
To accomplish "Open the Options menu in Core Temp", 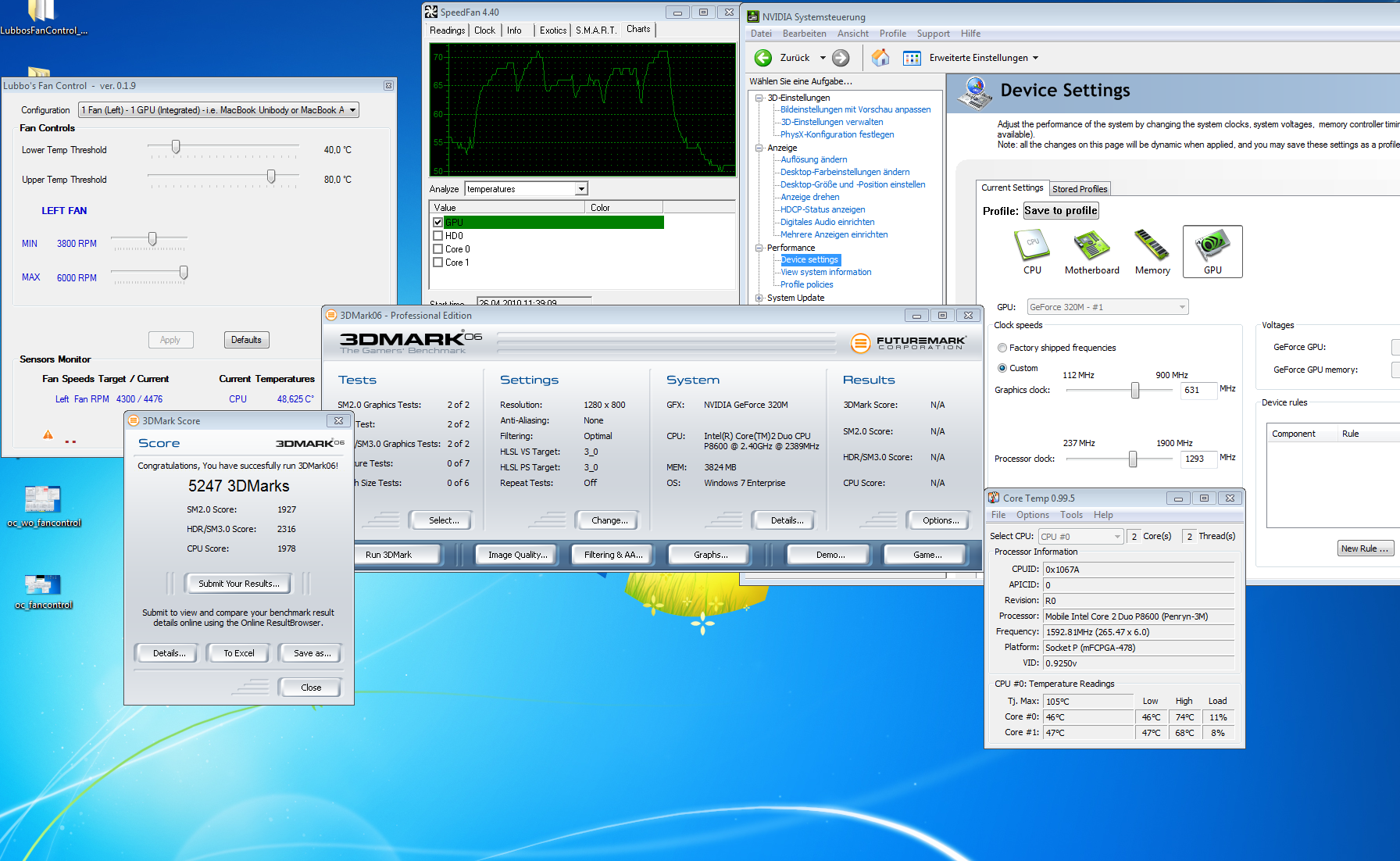I will point(1033,515).
